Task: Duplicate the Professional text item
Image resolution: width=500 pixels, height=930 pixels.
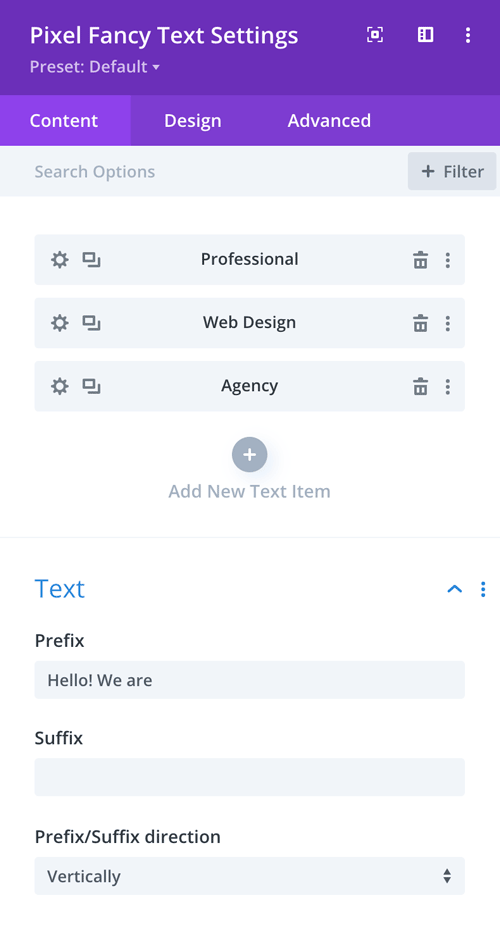Action: click(91, 260)
